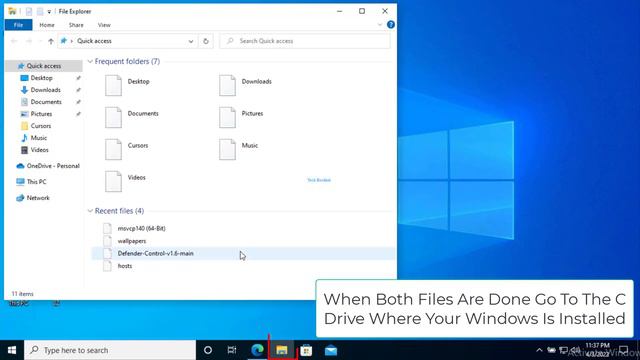This screenshot has width=640, height=360.
Task: Click the title bar Properties icon
Action: point(29,11)
